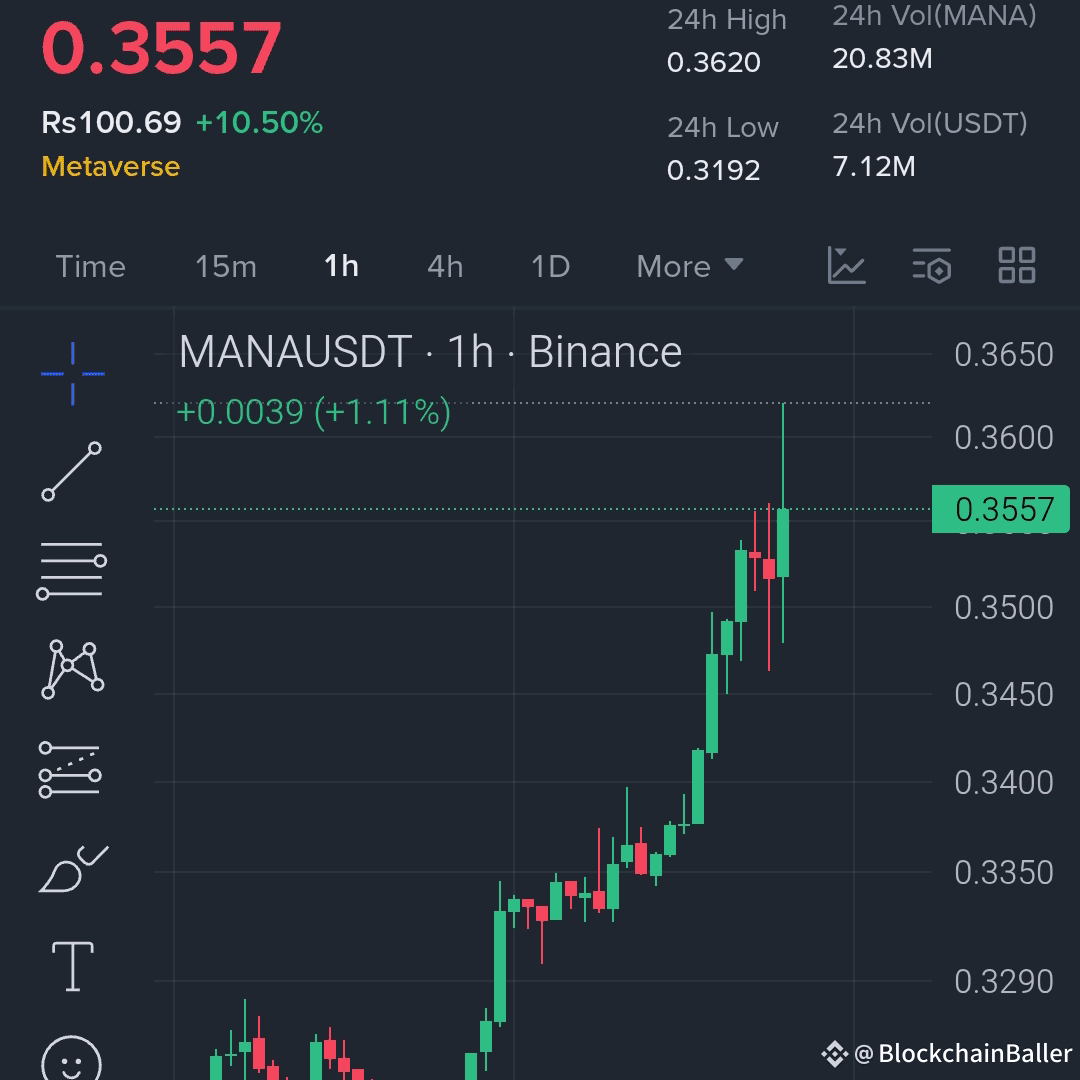Click the 0.3600 price axis label
The height and width of the screenshot is (1080, 1080).
(1004, 437)
